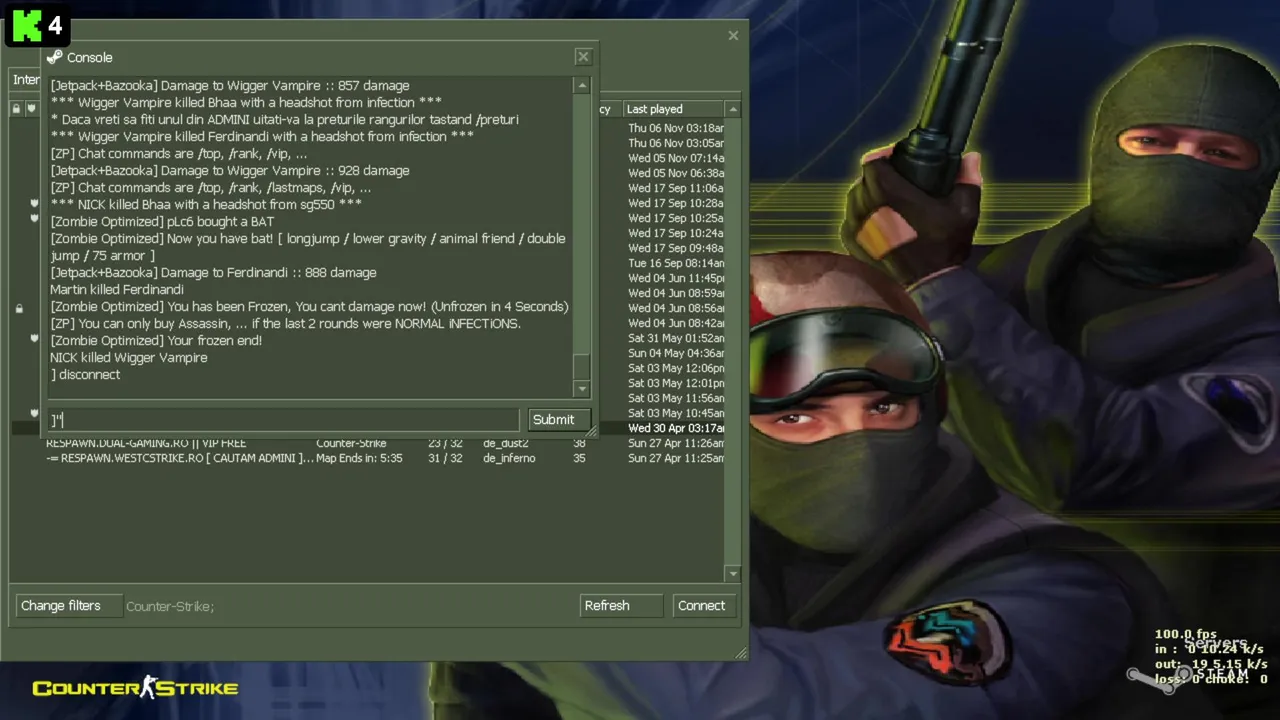Select the 'Sun 27 Apr 11:26am' entry
1280x720 pixels.
676,443
